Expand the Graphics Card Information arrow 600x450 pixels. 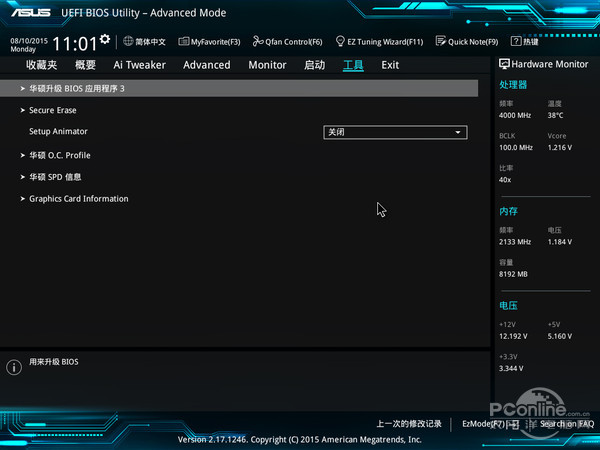point(23,199)
